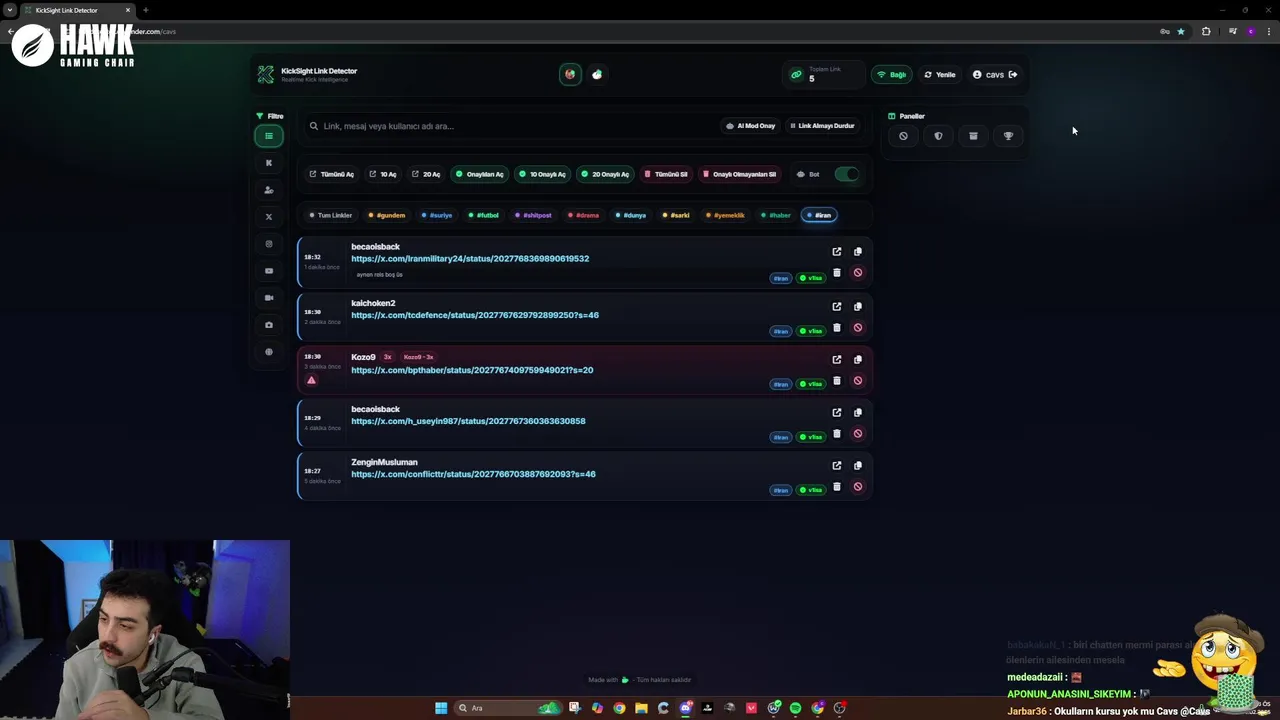
Task: Open the archive panel under Paneller
Action: coord(973,136)
